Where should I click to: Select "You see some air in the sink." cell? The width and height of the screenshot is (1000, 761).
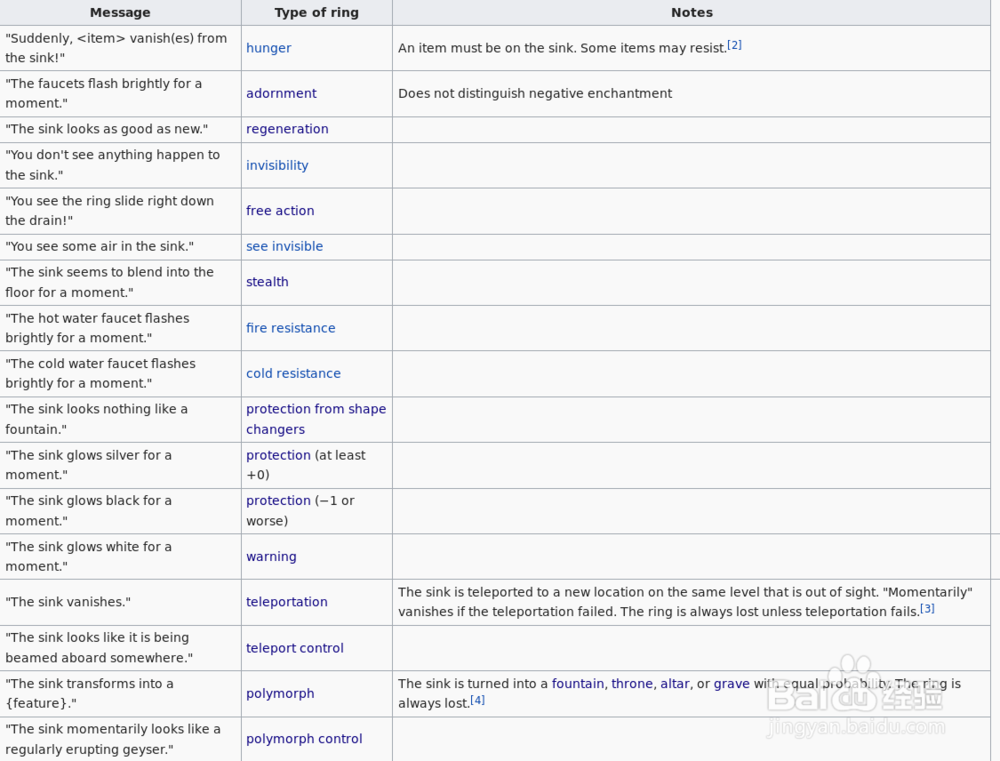click(x=121, y=246)
